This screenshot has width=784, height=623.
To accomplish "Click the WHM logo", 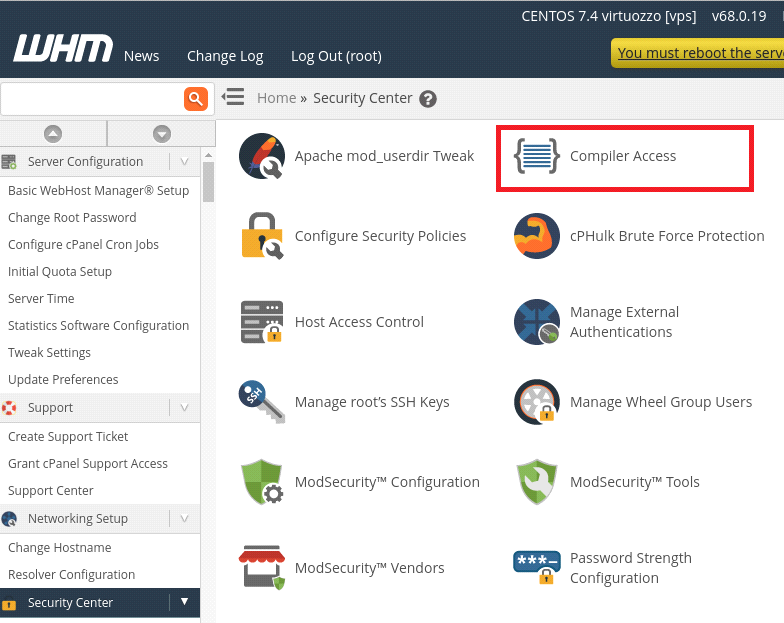I will (x=64, y=48).
